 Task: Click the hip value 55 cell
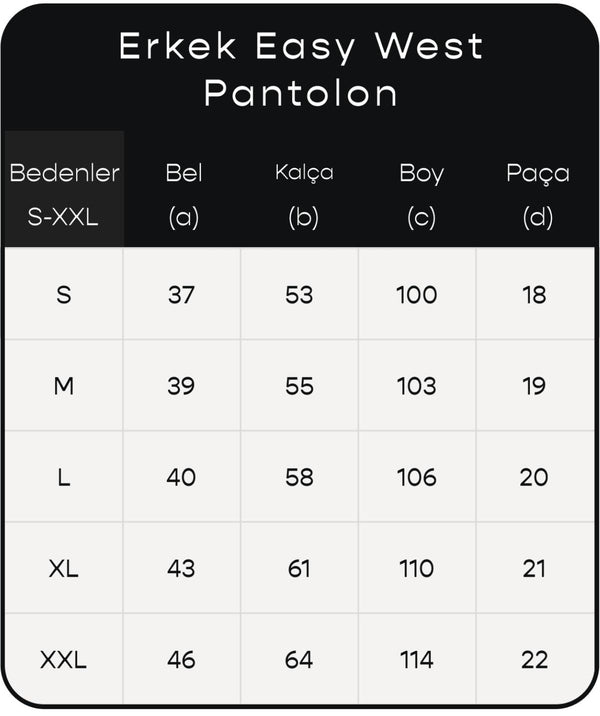click(x=300, y=386)
